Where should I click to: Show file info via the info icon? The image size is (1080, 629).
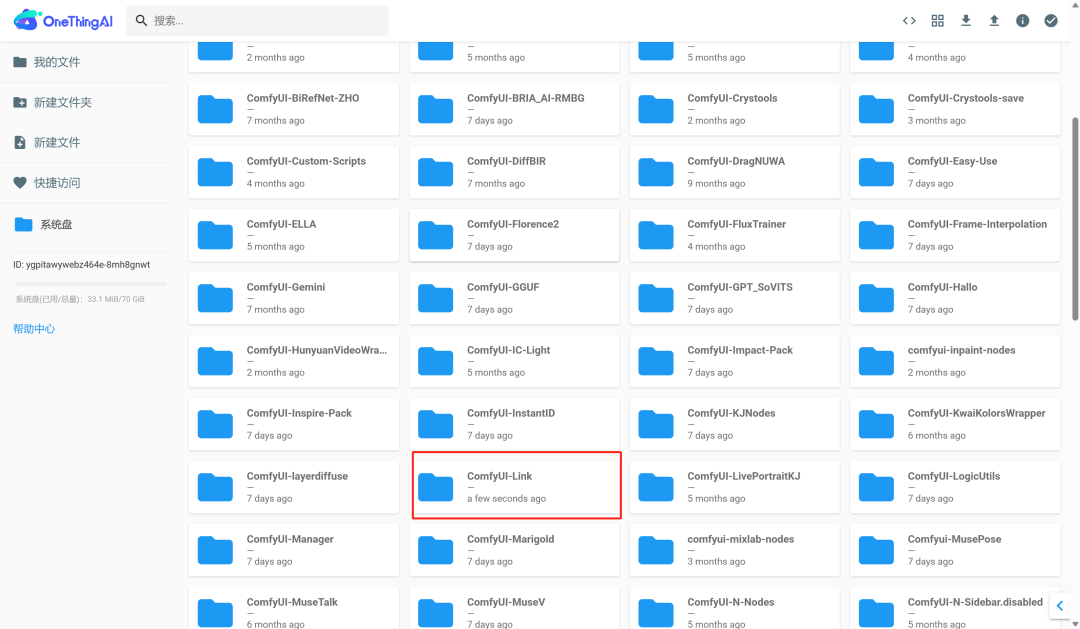(x=1022, y=21)
